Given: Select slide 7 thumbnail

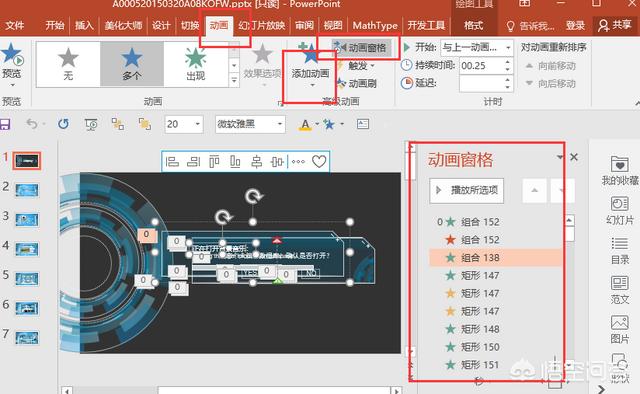Looking at the screenshot, I should pyautogui.click(x=27, y=337).
